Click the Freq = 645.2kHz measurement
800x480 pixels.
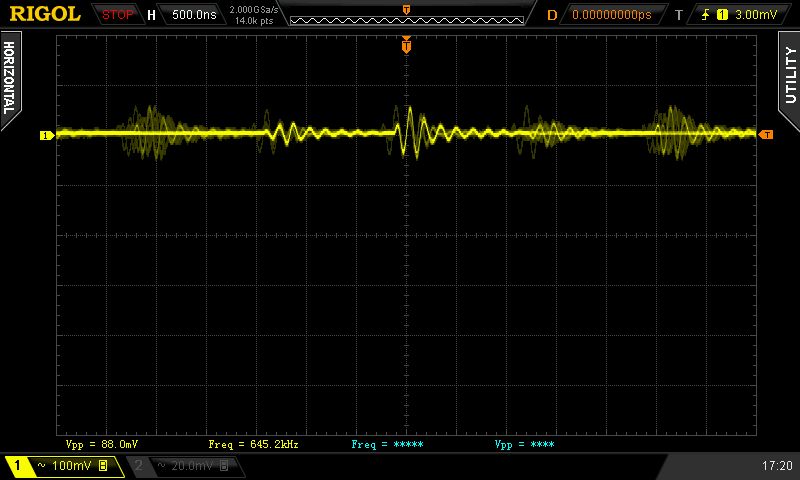coord(253,444)
